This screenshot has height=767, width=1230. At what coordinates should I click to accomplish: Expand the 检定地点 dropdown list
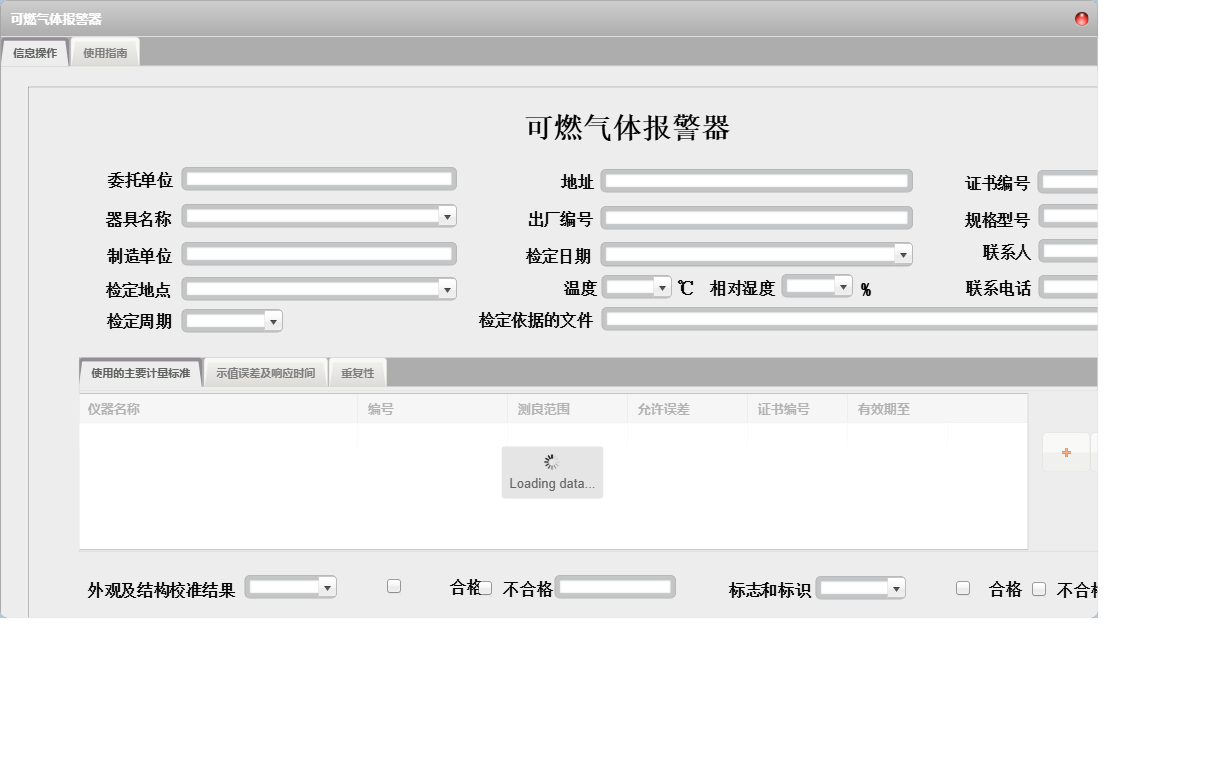tap(447, 289)
